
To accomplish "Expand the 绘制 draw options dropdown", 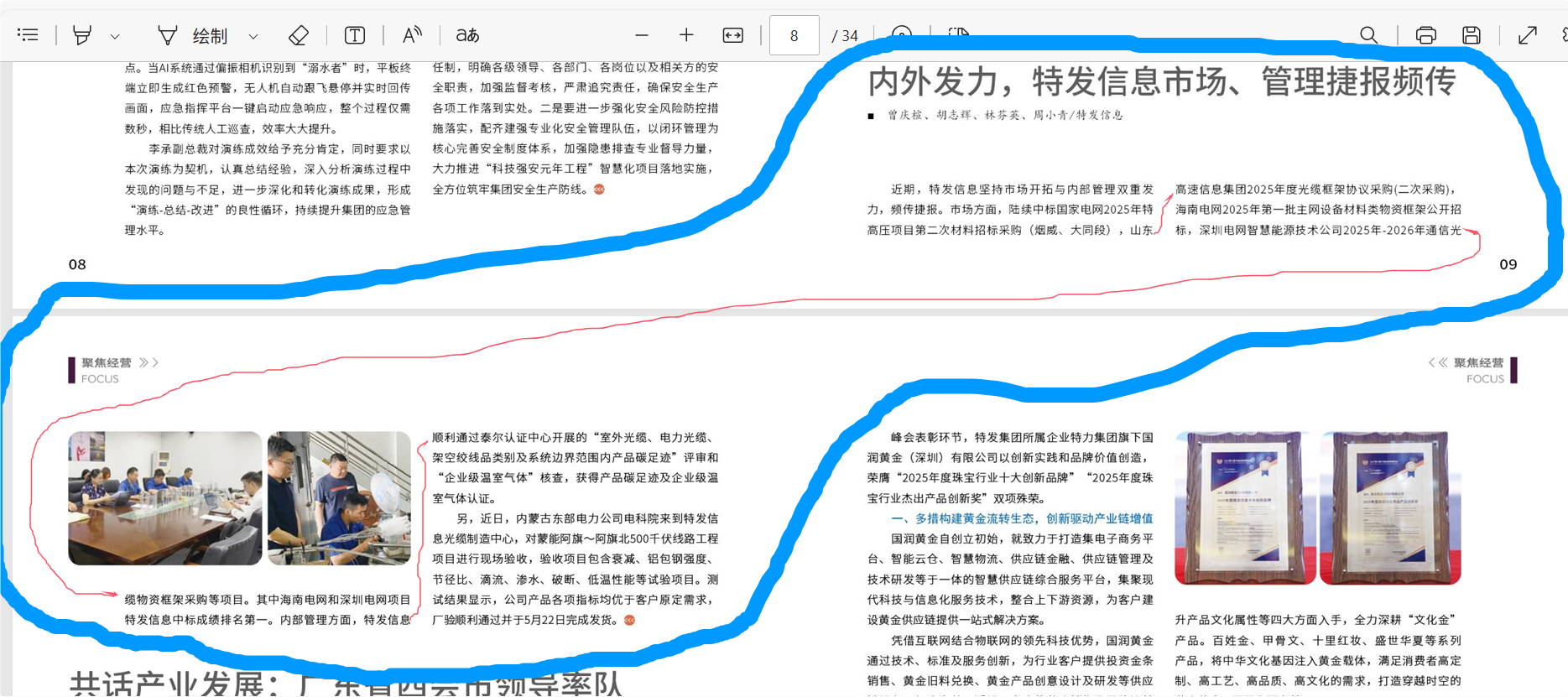I will [253, 36].
